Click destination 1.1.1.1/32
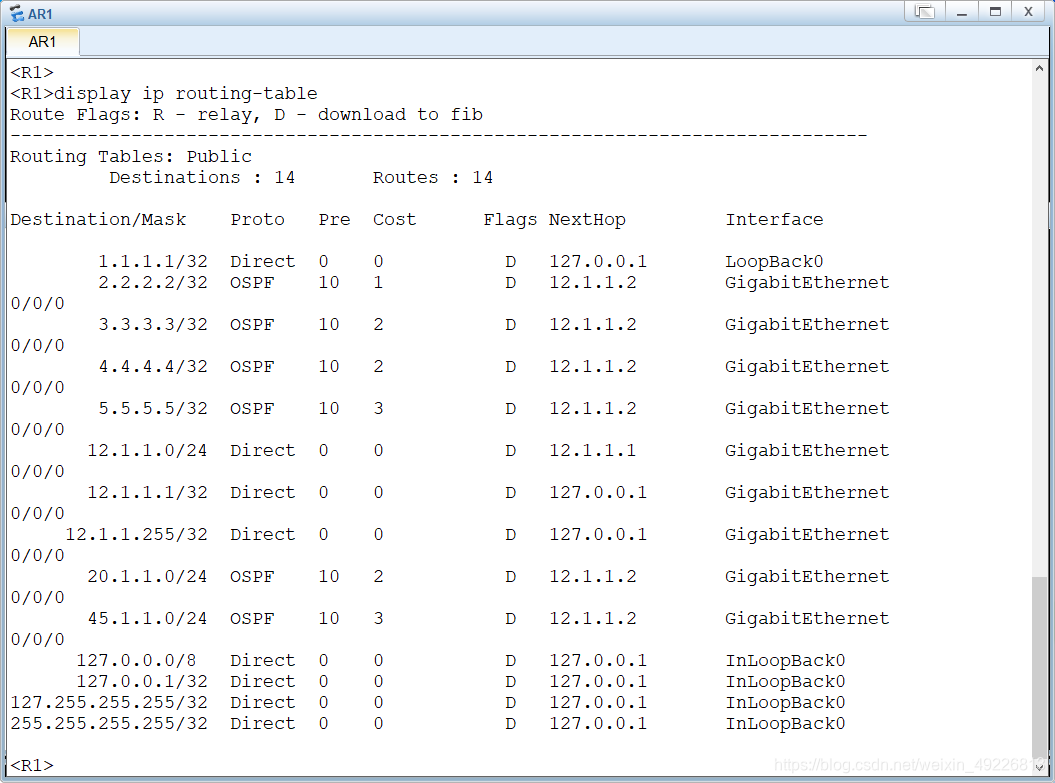The width and height of the screenshot is (1055, 783). point(153,261)
